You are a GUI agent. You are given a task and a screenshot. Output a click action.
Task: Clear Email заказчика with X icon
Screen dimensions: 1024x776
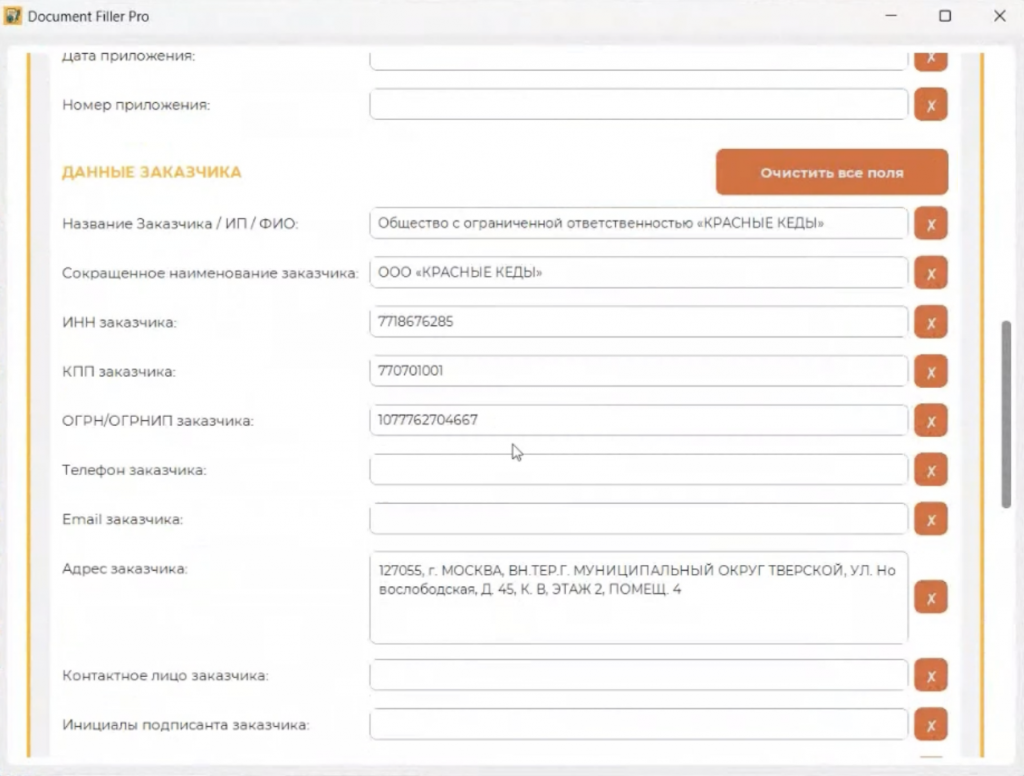tap(930, 519)
